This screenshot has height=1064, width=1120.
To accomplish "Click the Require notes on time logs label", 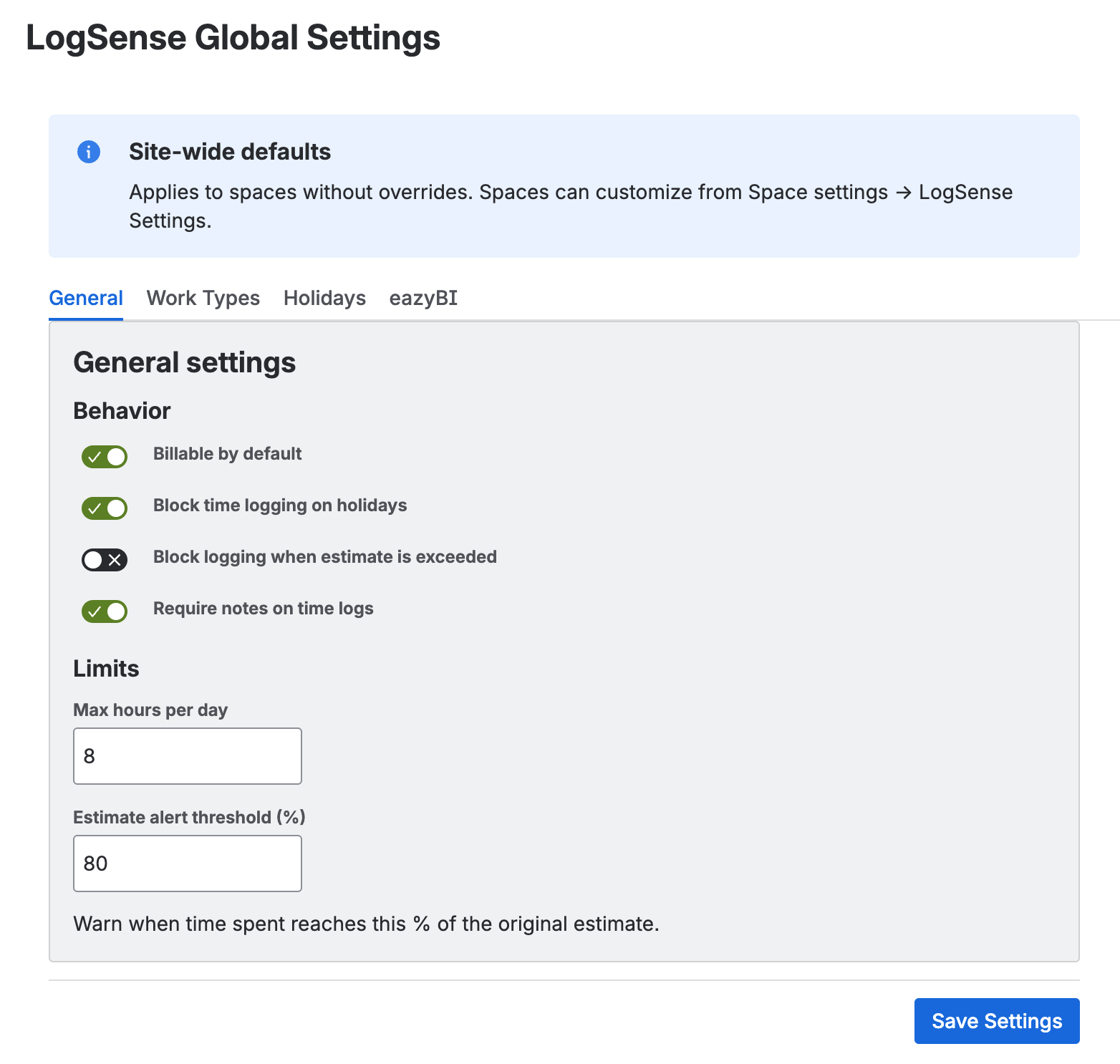I will click(x=264, y=609).
